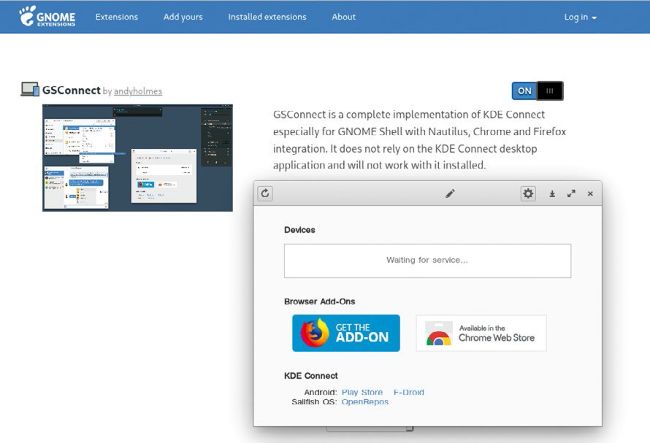Viewport: 650px width, 443px height.
Task: Click the Chrome Web Store badge
Action: [x=481, y=333]
